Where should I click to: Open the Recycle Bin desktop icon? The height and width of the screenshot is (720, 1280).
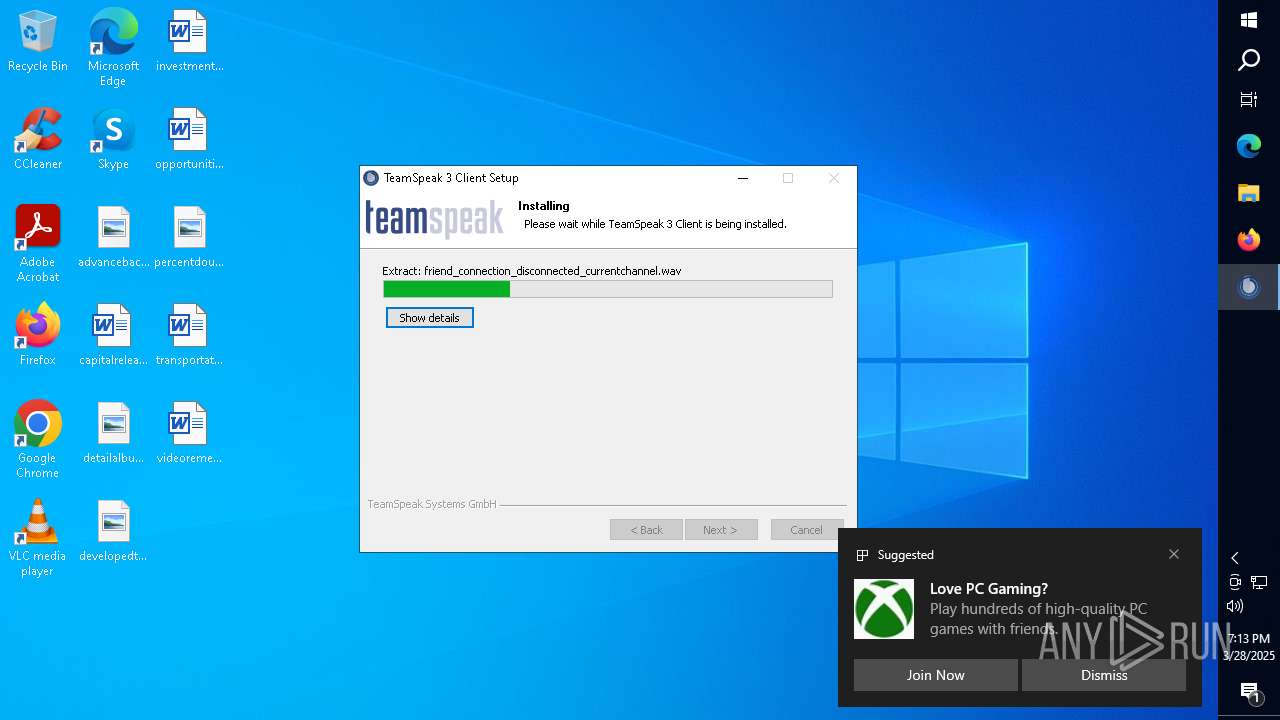[37, 42]
